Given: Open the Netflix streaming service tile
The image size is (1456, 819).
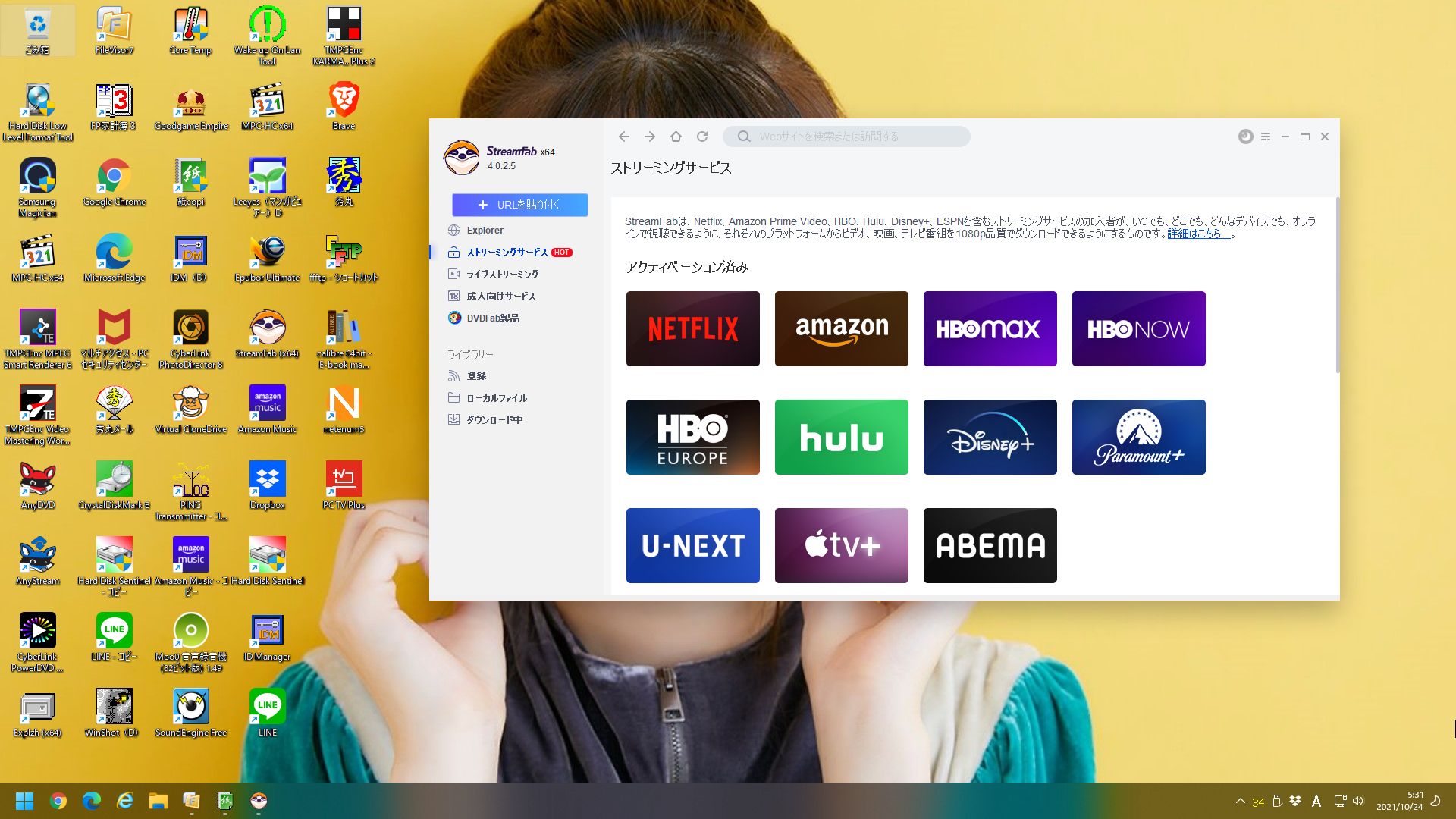Looking at the screenshot, I should coord(692,328).
